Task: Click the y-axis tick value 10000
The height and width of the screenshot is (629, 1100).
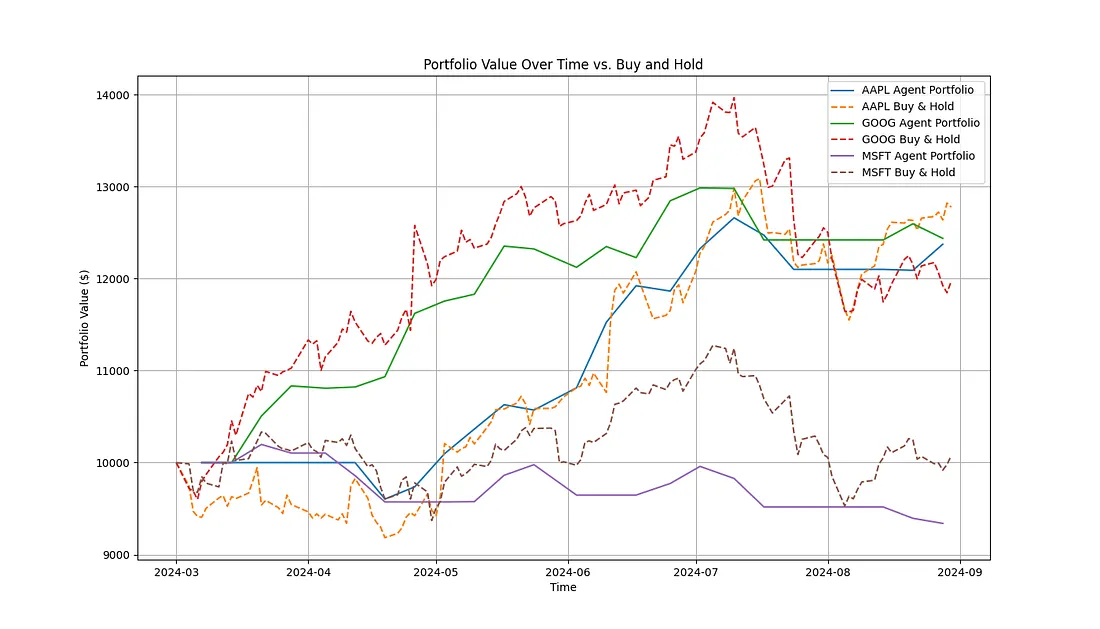Action: coord(113,463)
